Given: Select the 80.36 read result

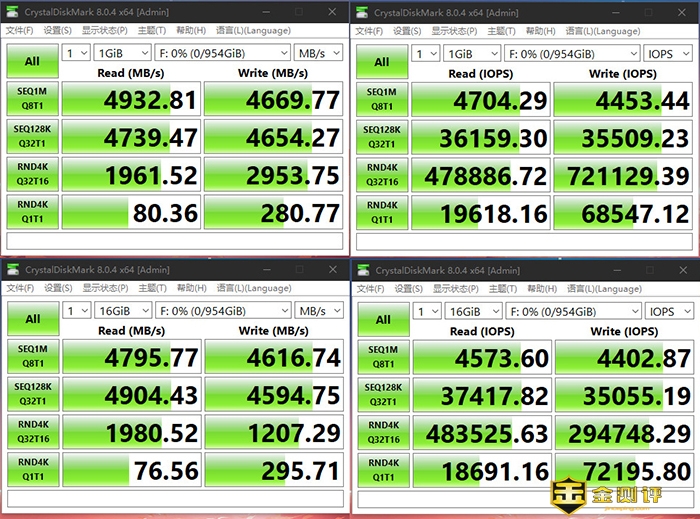Looking at the screenshot, I should pyautogui.click(x=131, y=212).
